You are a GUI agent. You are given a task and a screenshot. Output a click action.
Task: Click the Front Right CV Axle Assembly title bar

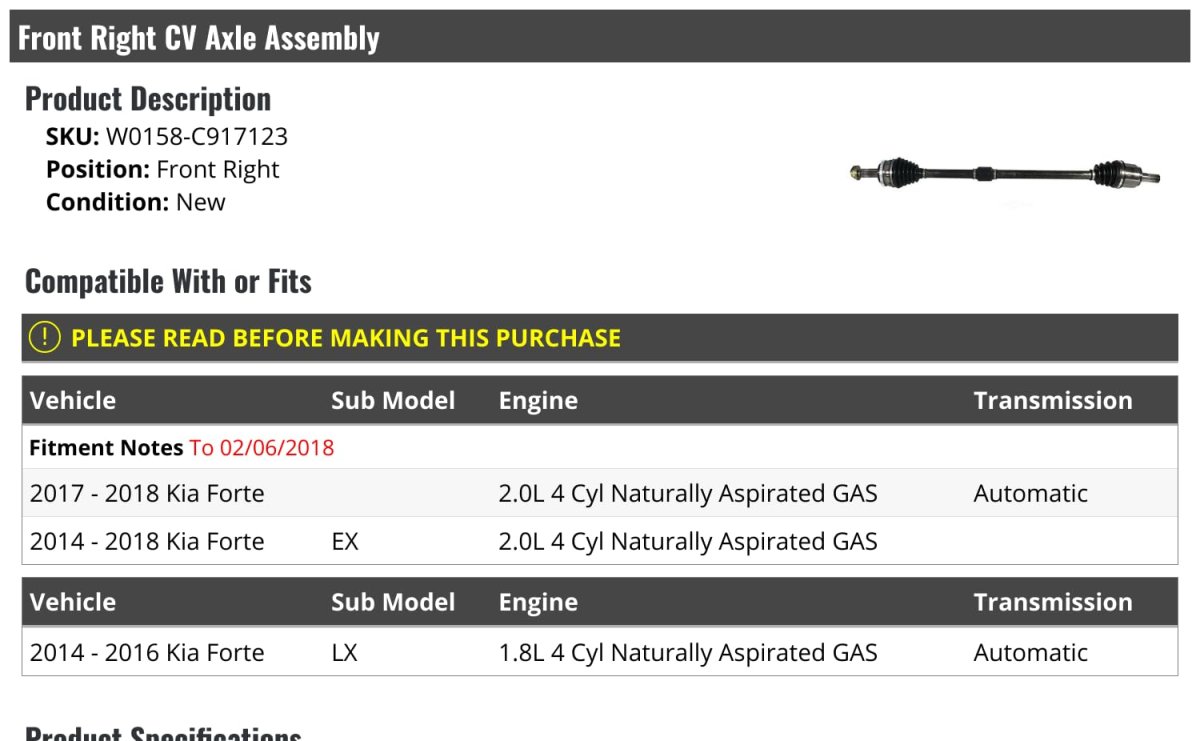199,38
